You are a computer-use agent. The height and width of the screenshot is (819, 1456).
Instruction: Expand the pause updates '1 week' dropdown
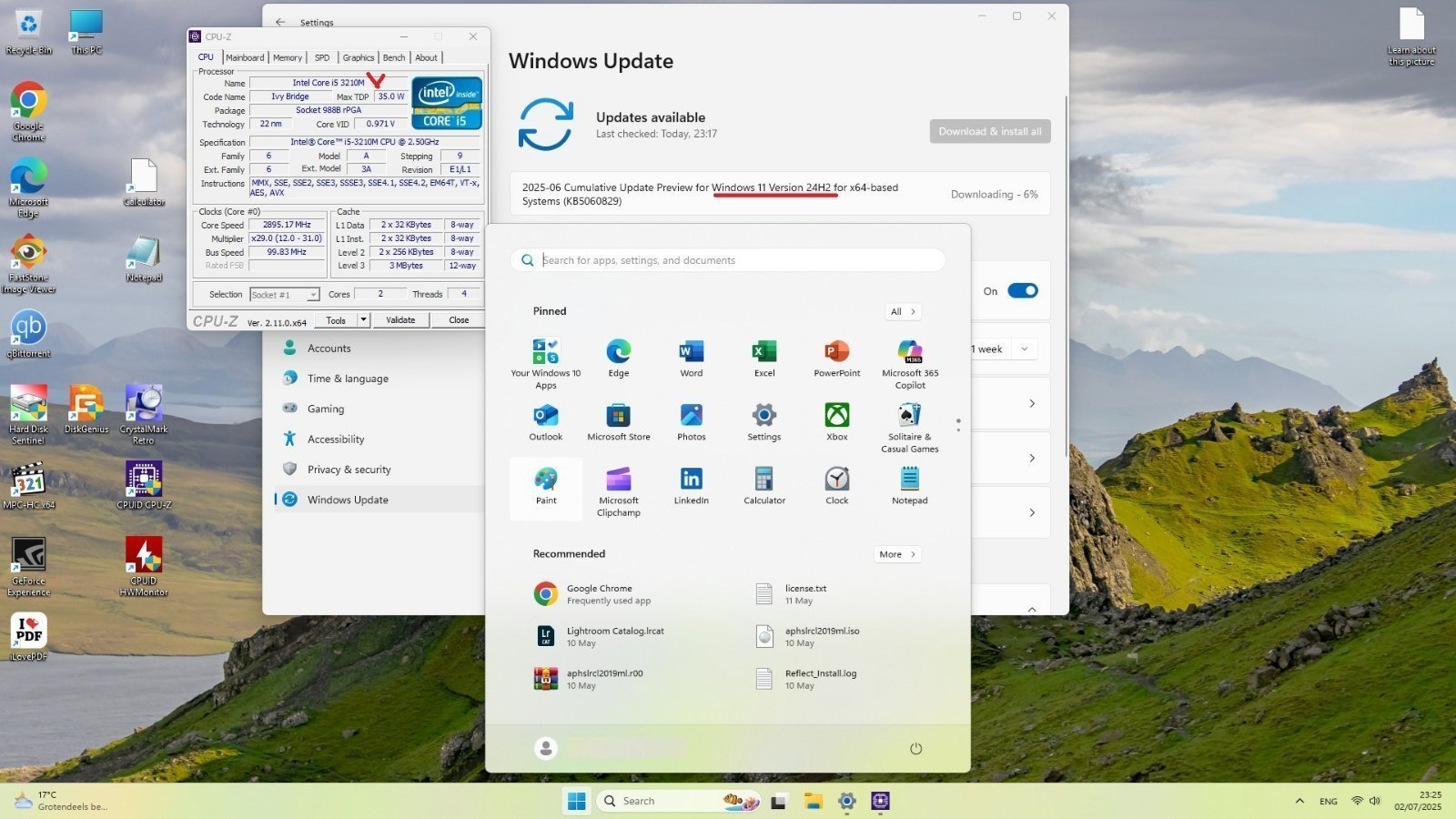point(1025,349)
